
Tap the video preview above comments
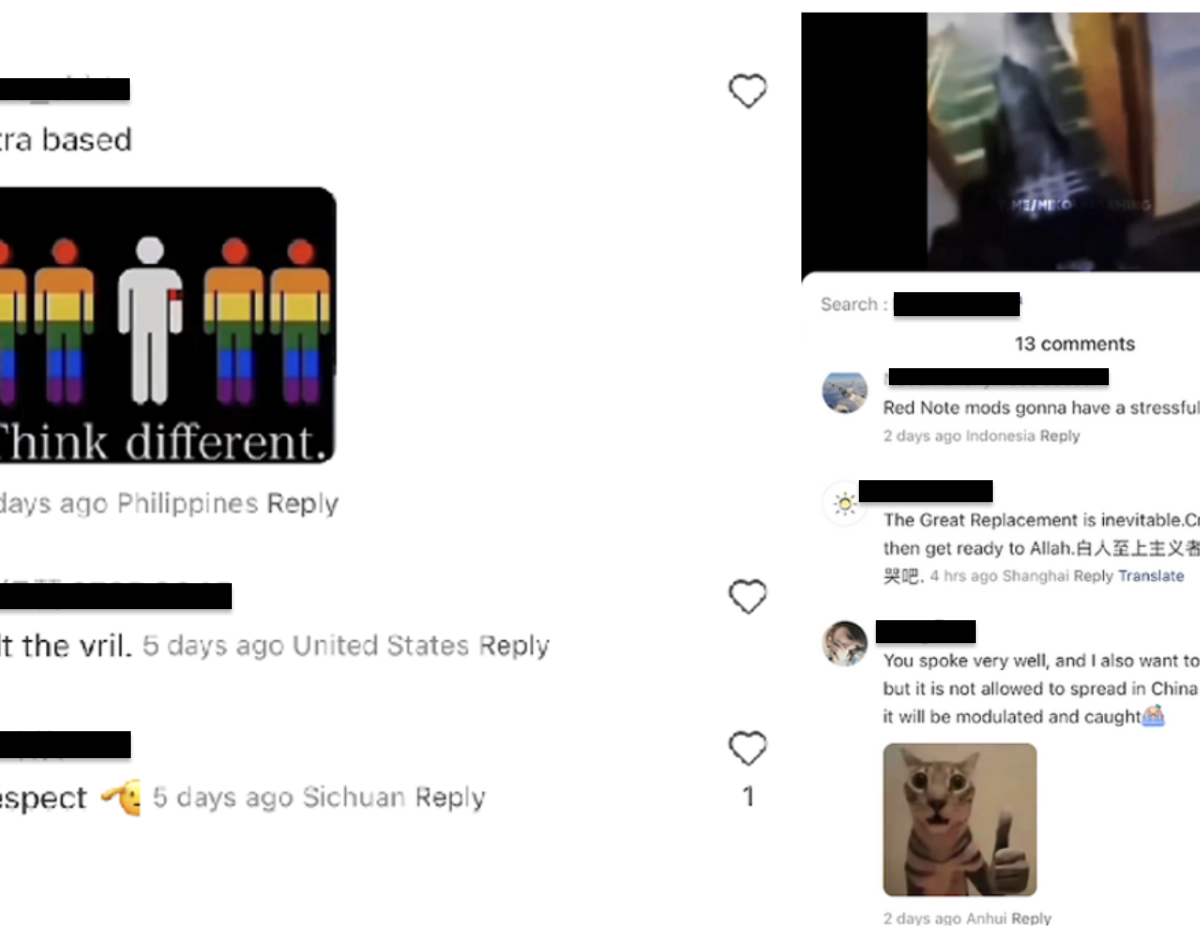click(x=1000, y=142)
